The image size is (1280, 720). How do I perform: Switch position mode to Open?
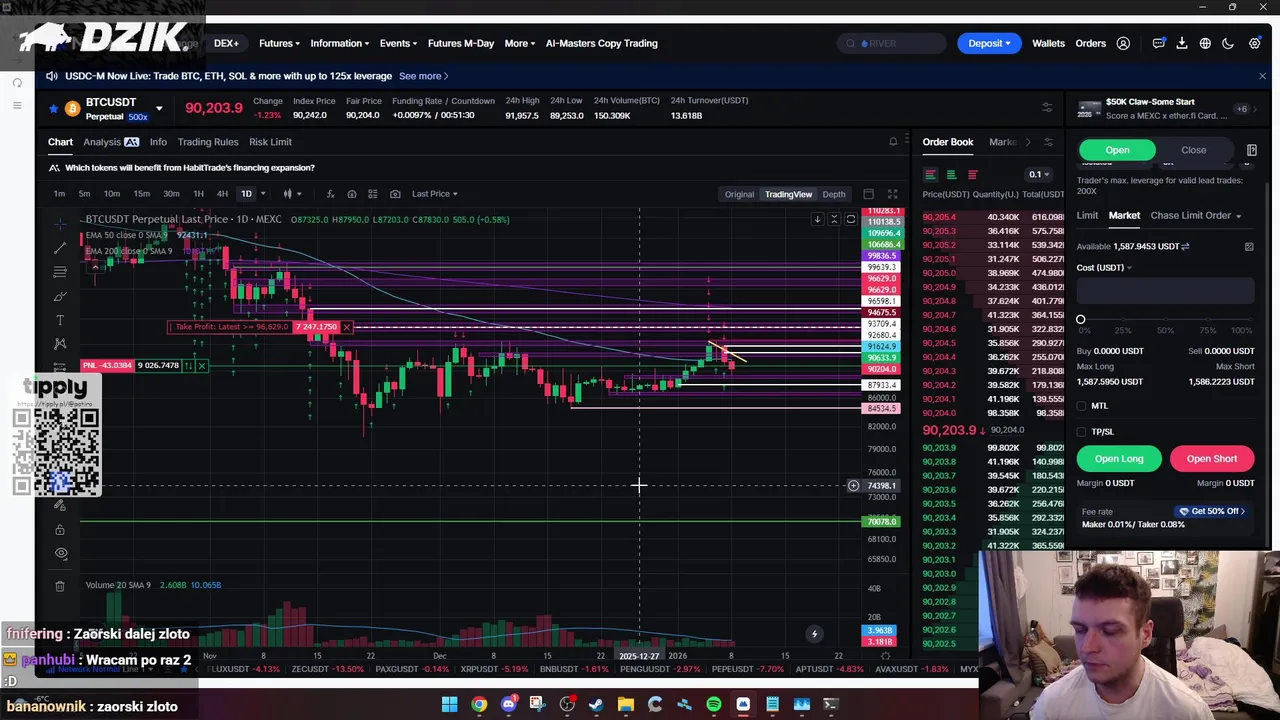(1117, 150)
